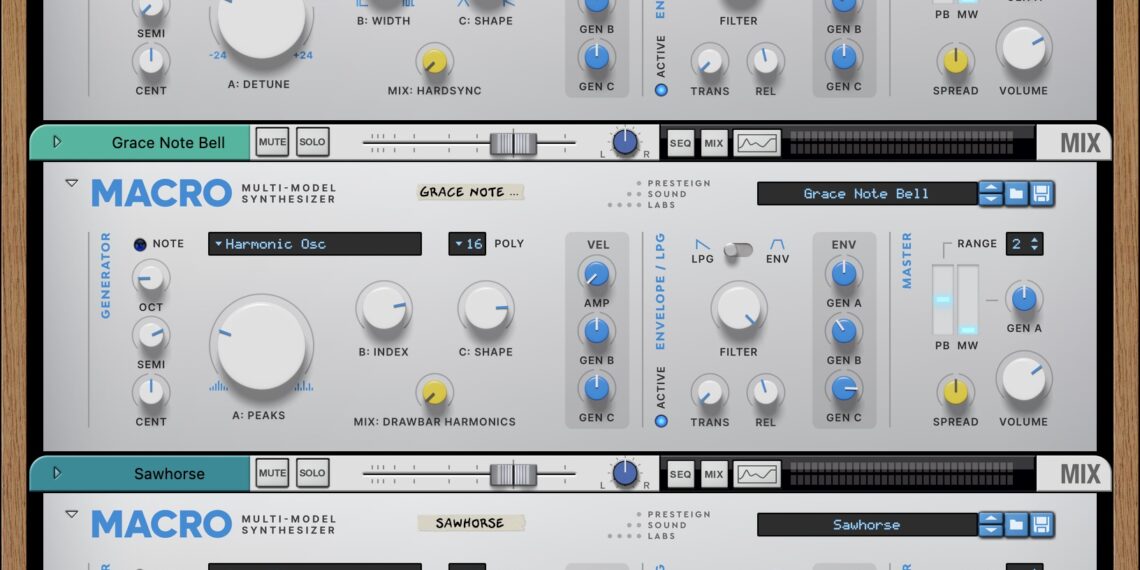
Task: Click the SAWHORSE tape label on the synth
Action: click(470, 523)
